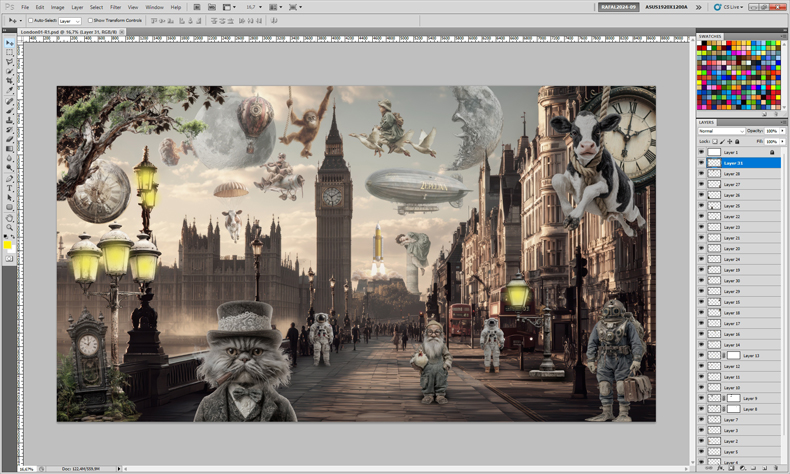Select the Gradient tool
The height and width of the screenshot is (474, 790).
point(10,149)
